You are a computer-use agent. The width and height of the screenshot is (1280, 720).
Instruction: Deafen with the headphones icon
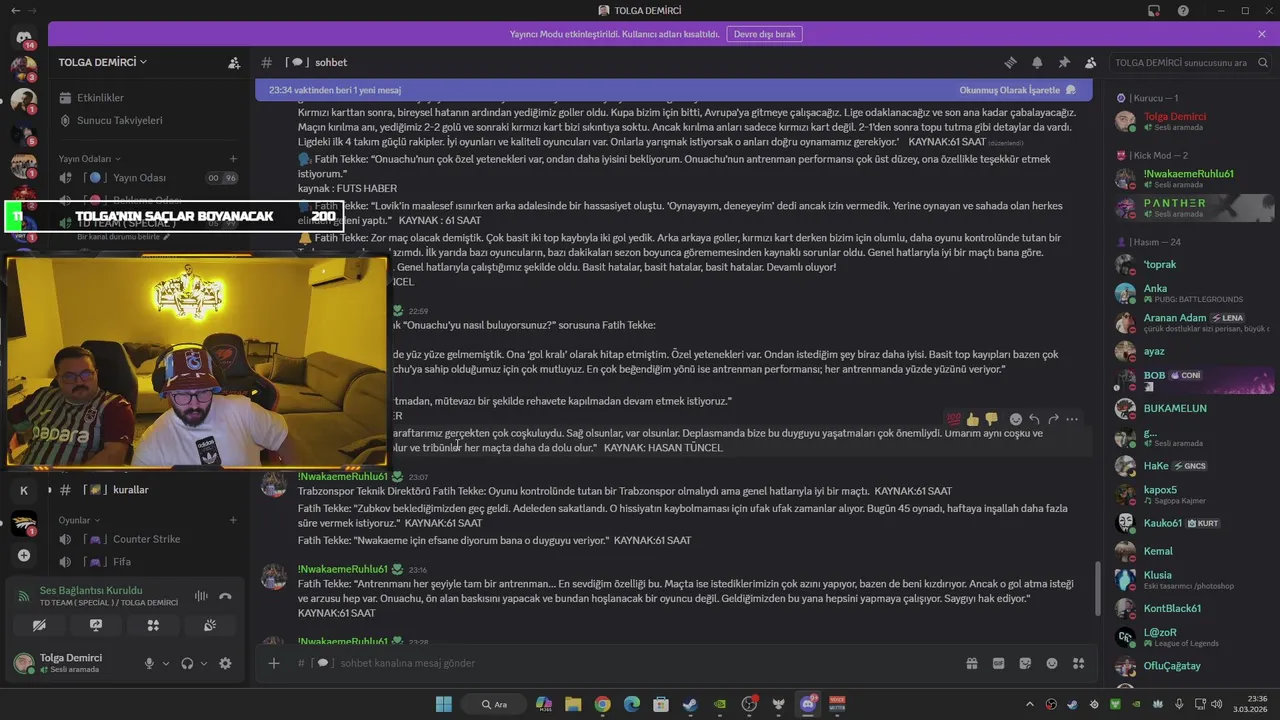click(187, 663)
